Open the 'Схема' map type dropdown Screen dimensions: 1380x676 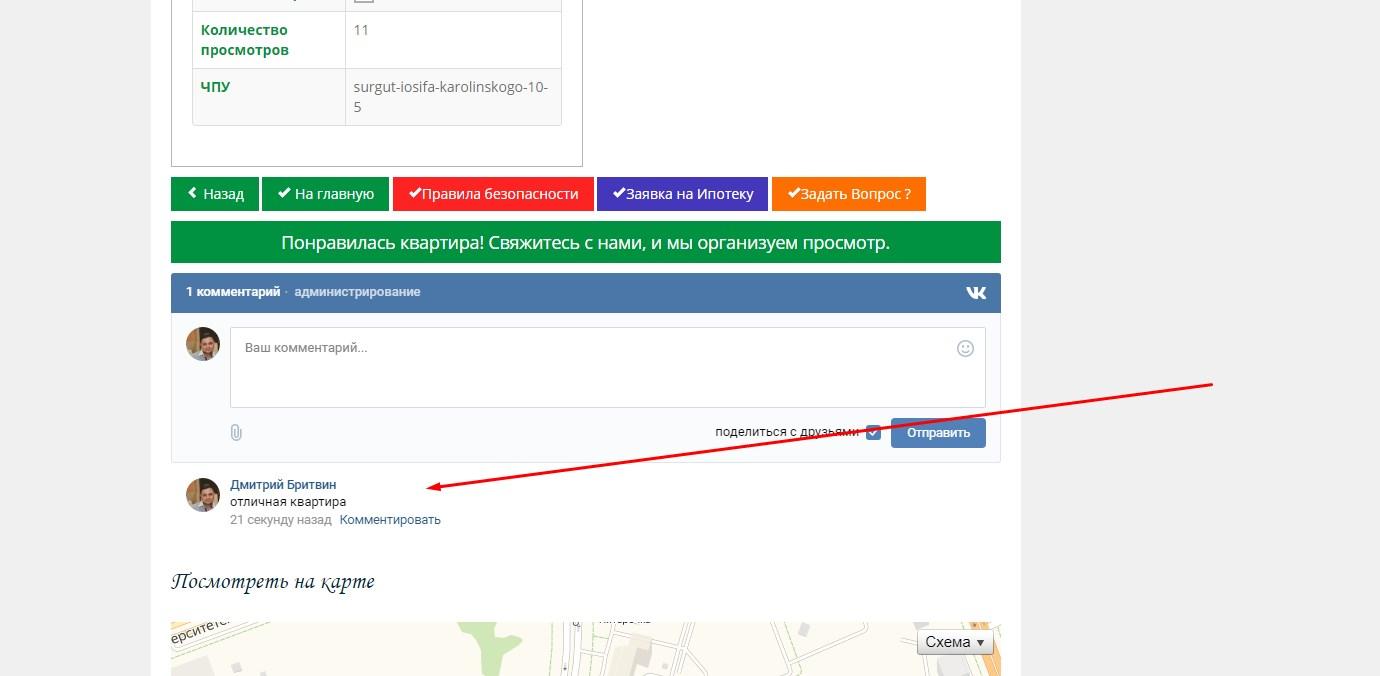(x=954, y=642)
